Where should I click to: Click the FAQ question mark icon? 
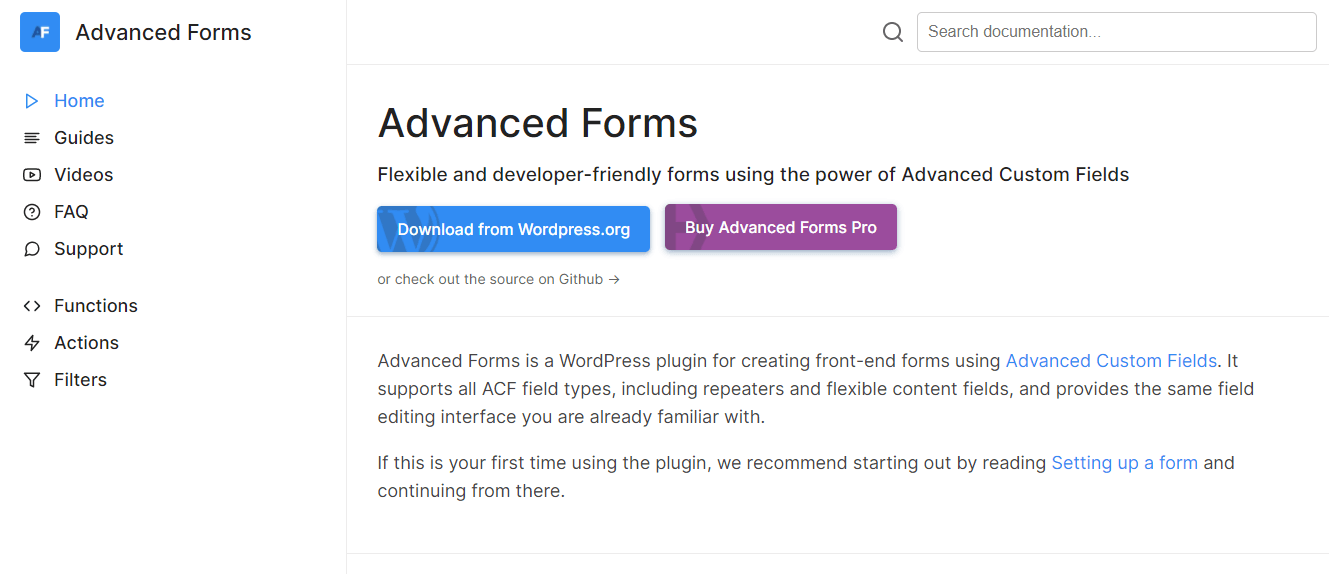[x=32, y=212]
